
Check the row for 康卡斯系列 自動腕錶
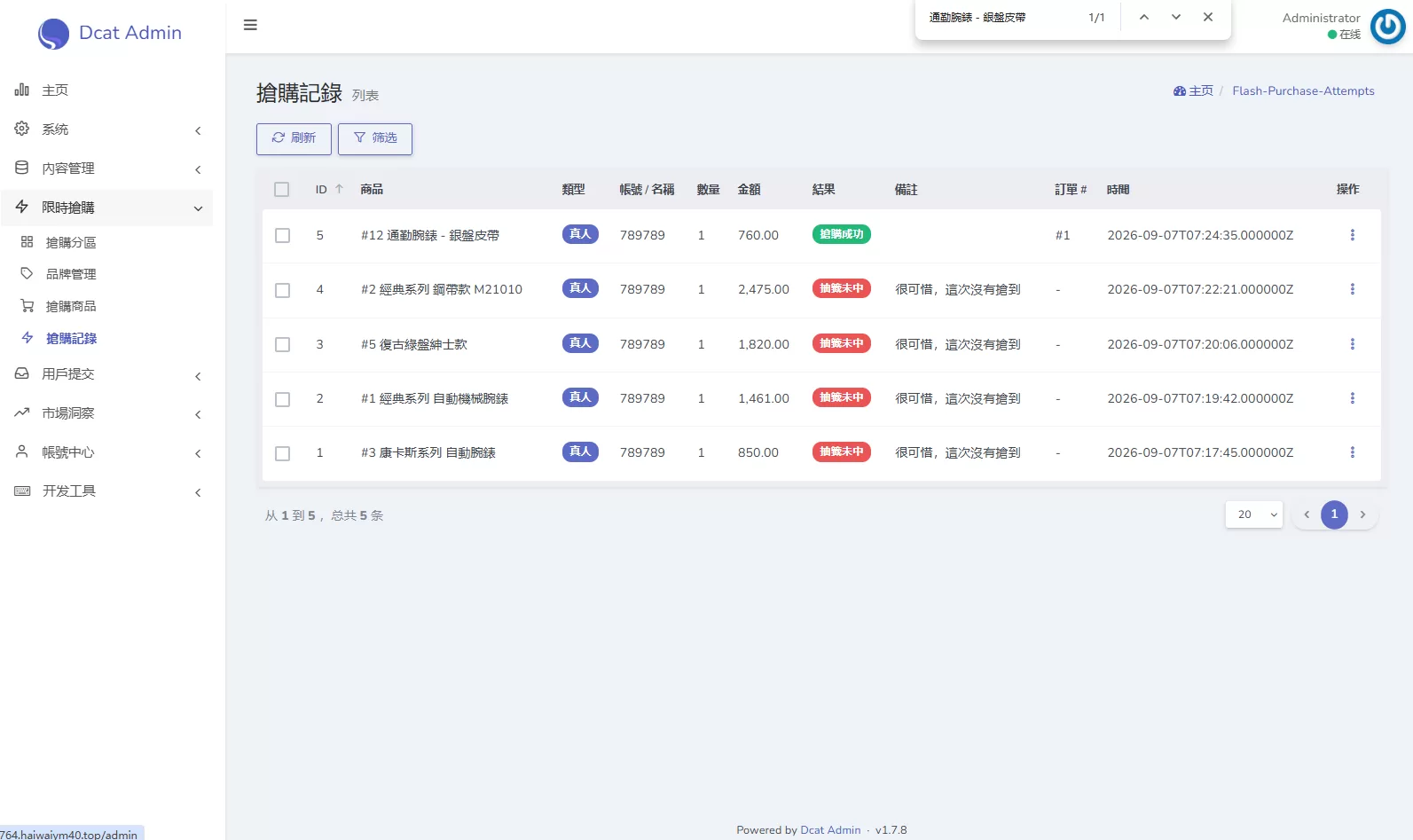click(282, 453)
